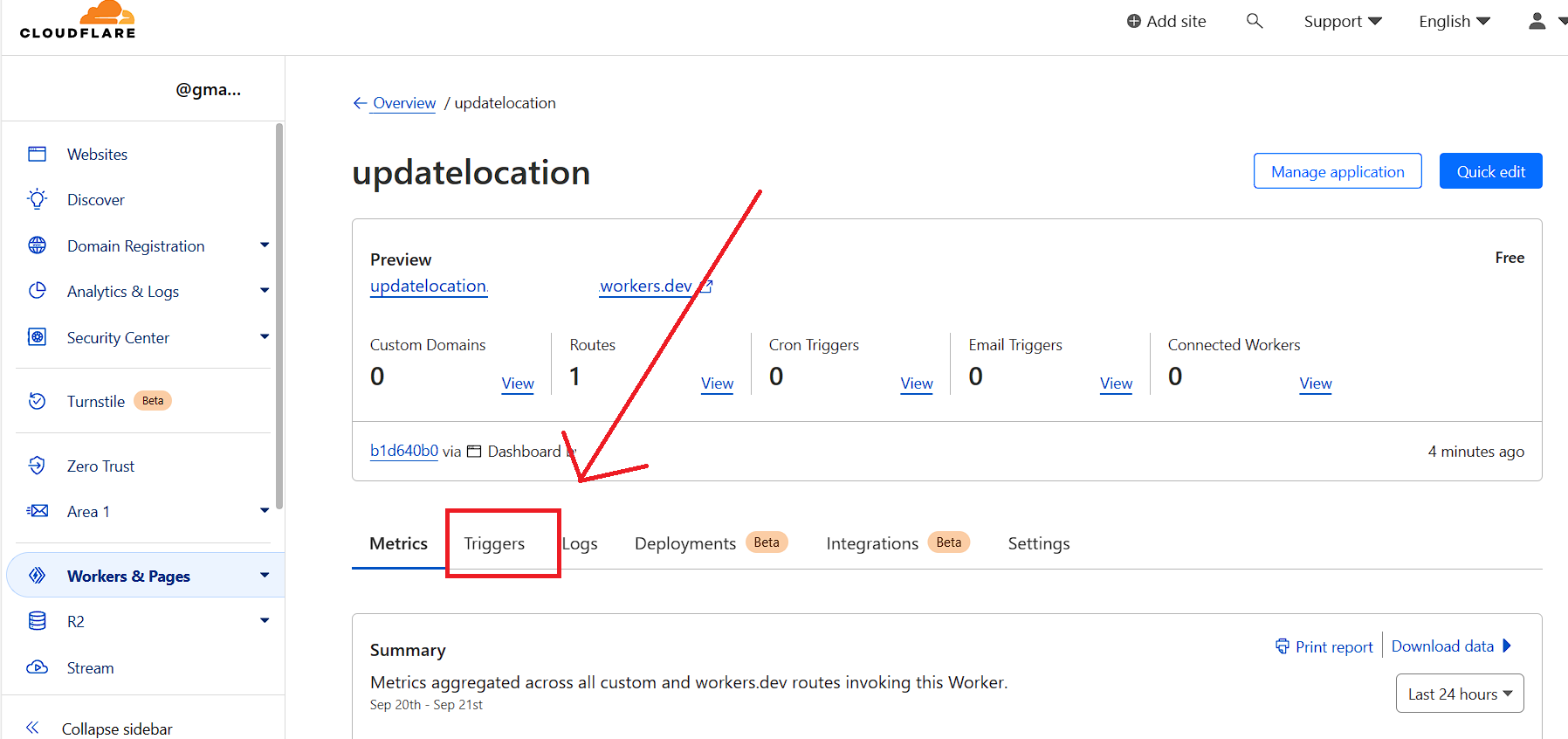Click the Cloudflare logo
The height and width of the screenshot is (739, 1568).
tap(78, 20)
